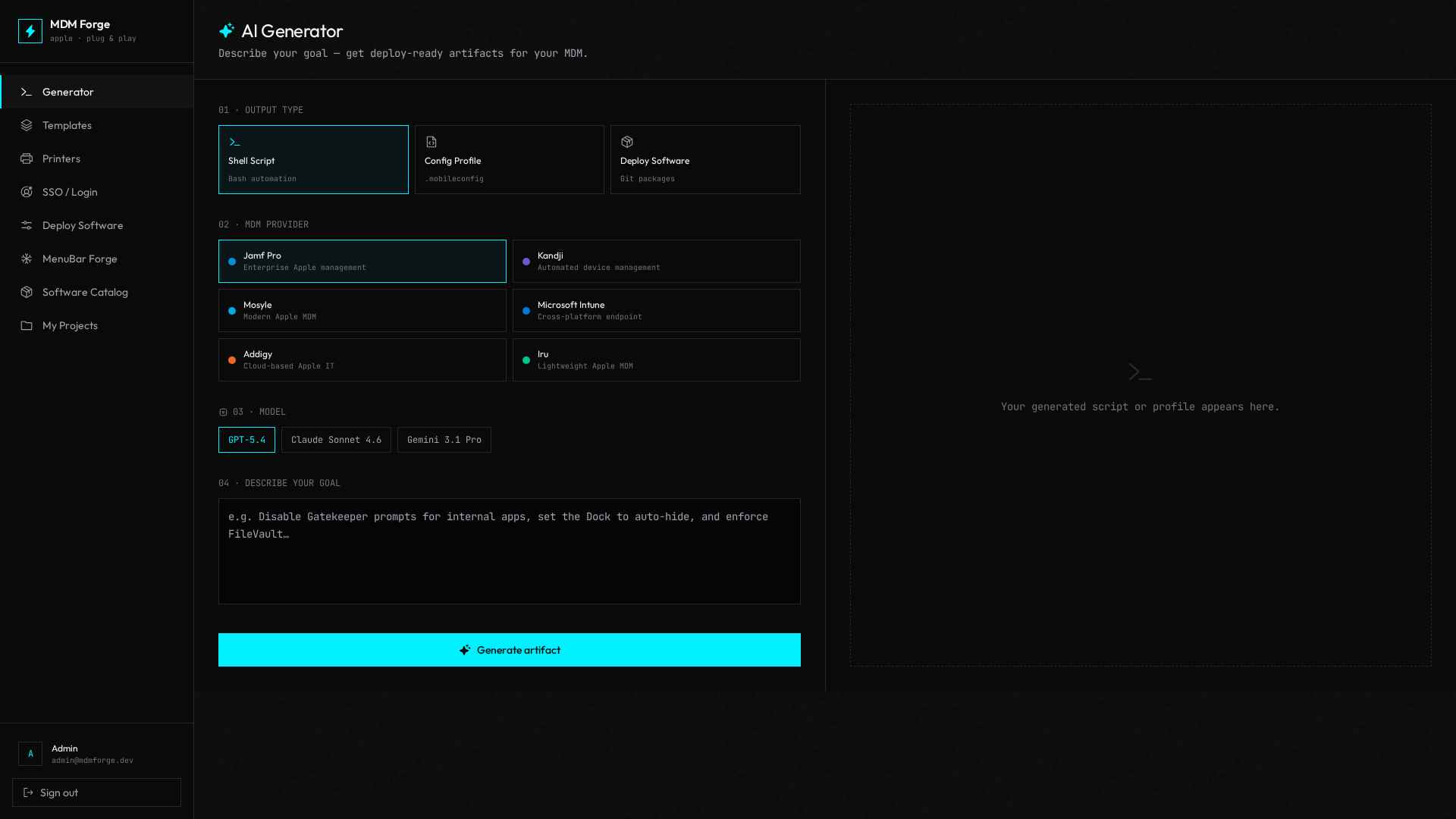The image size is (1456, 819).
Task: Select Kandji as MDM provider
Action: pos(657,261)
